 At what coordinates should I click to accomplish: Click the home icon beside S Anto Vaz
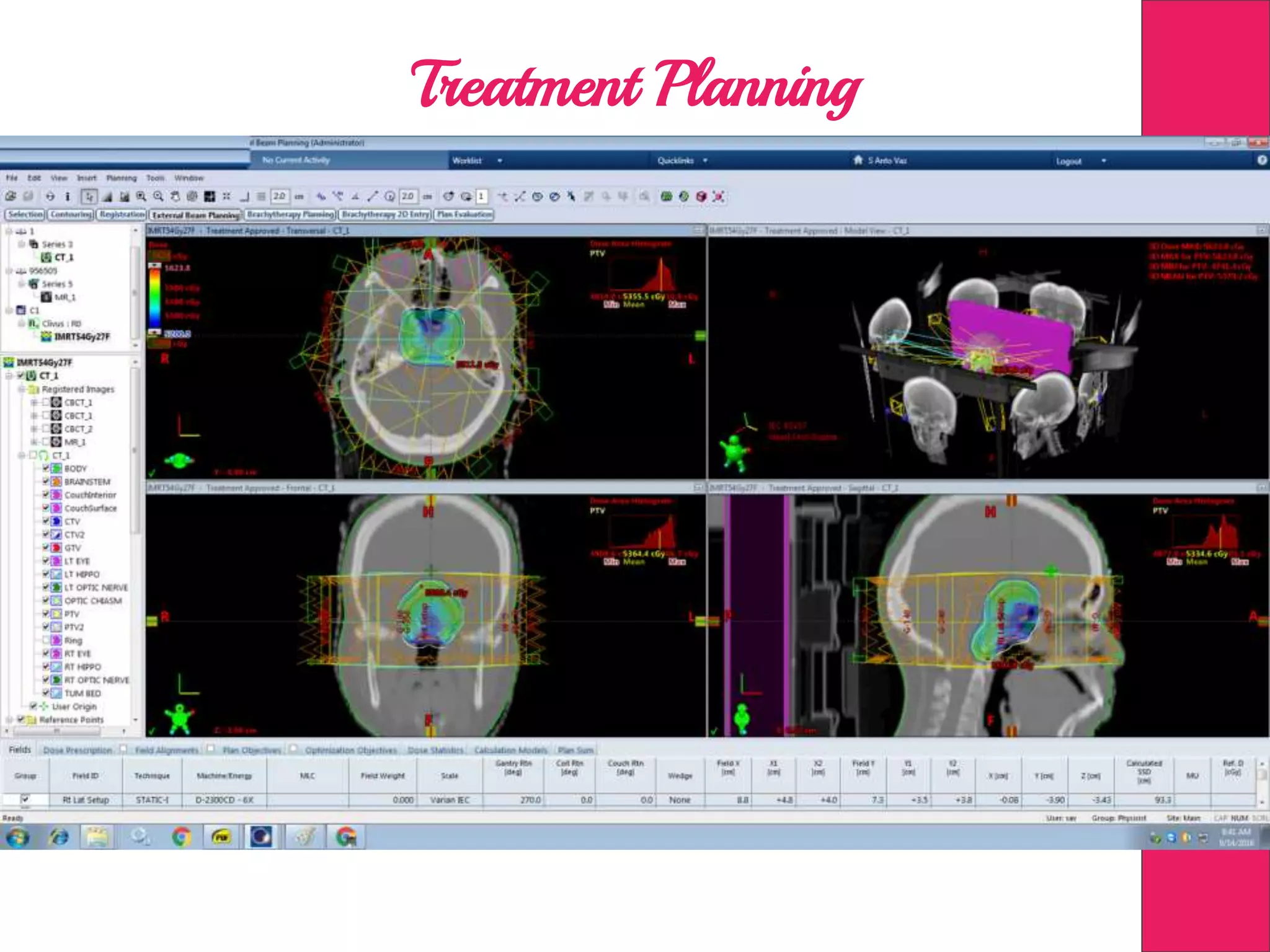pyautogui.click(x=858, y=161)
